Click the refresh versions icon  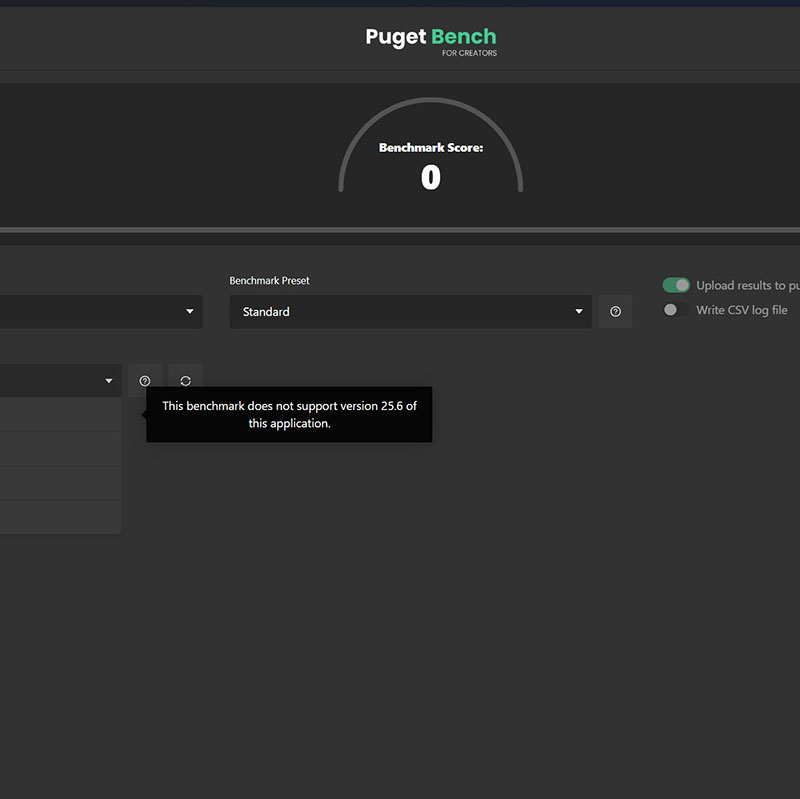pos(185,381)
